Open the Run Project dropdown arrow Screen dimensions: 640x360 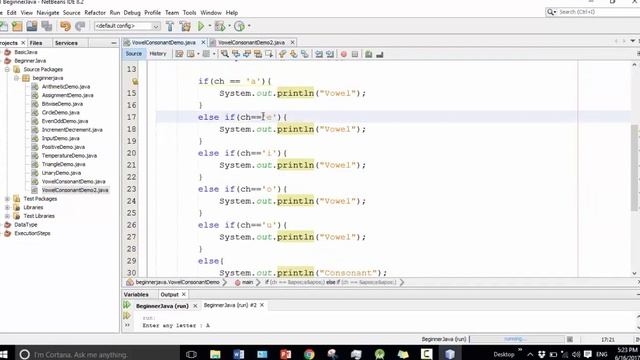[x=210, y=26]
